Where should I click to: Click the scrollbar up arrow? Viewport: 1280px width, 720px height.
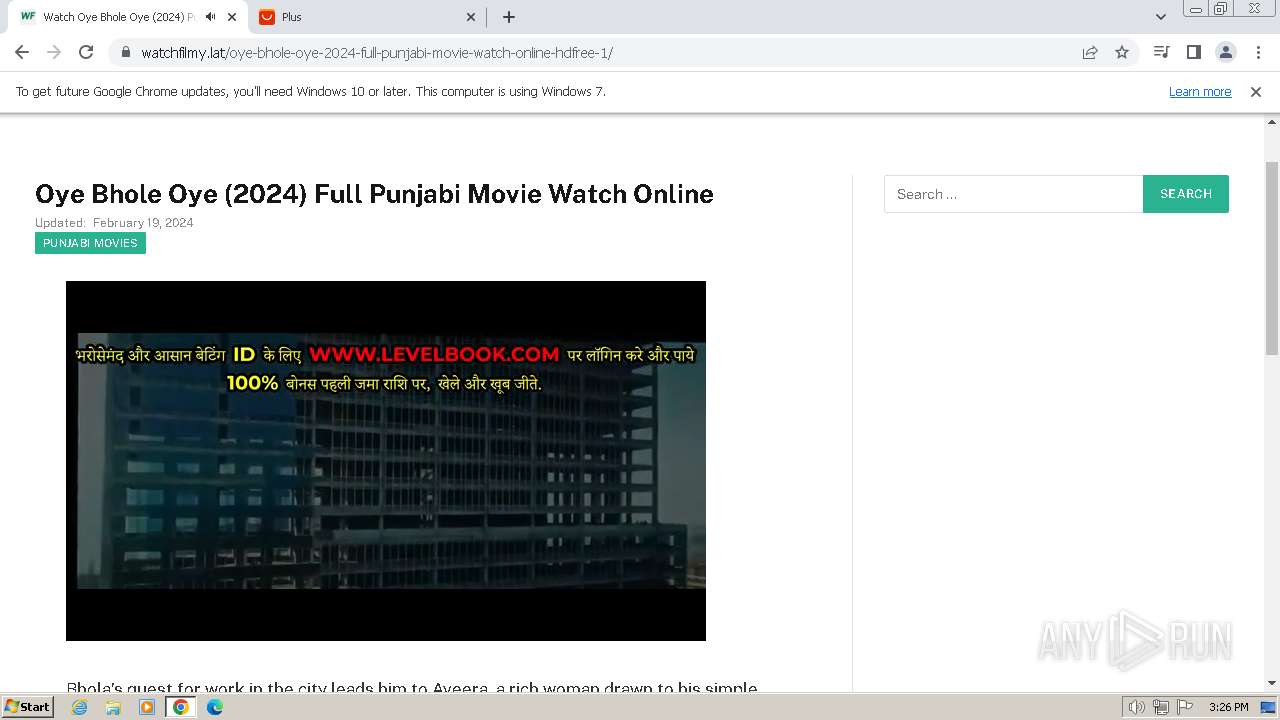(1272, 123)
